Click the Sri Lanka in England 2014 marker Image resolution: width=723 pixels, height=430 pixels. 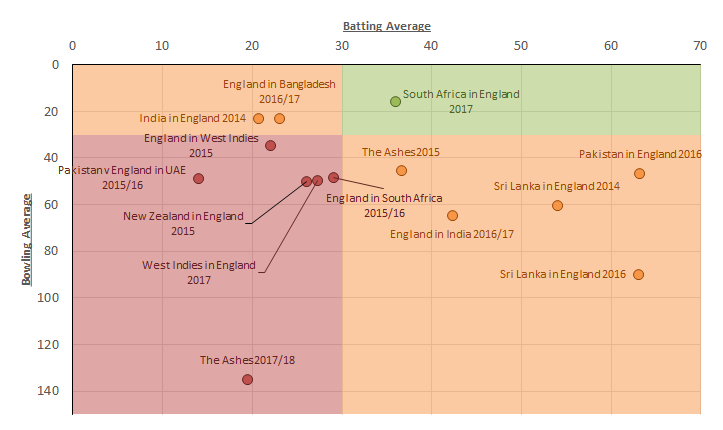click(x=557, y=205)
